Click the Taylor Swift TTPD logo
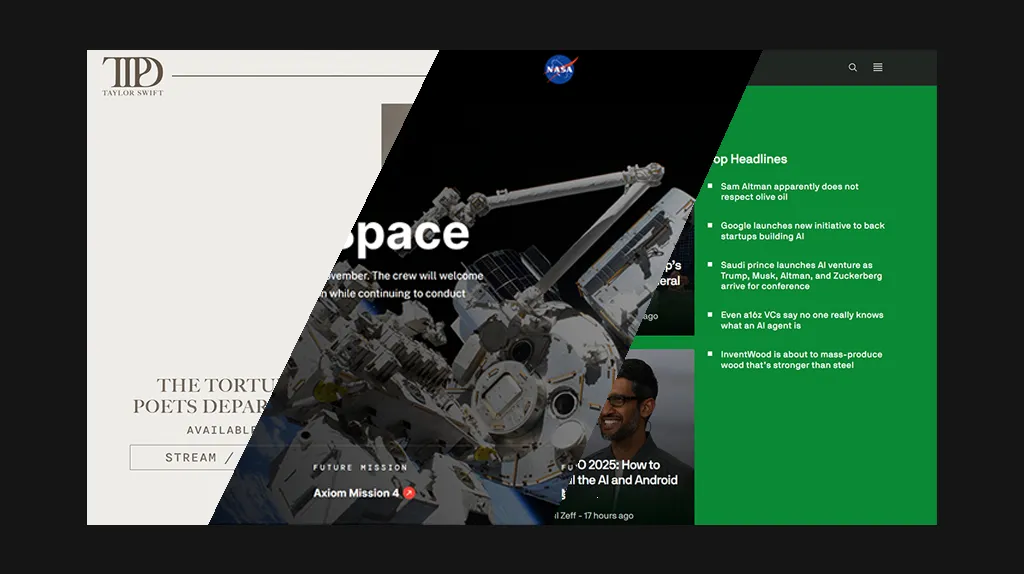The height and width of the screenshot is (574, 1024). coord(133,76)
